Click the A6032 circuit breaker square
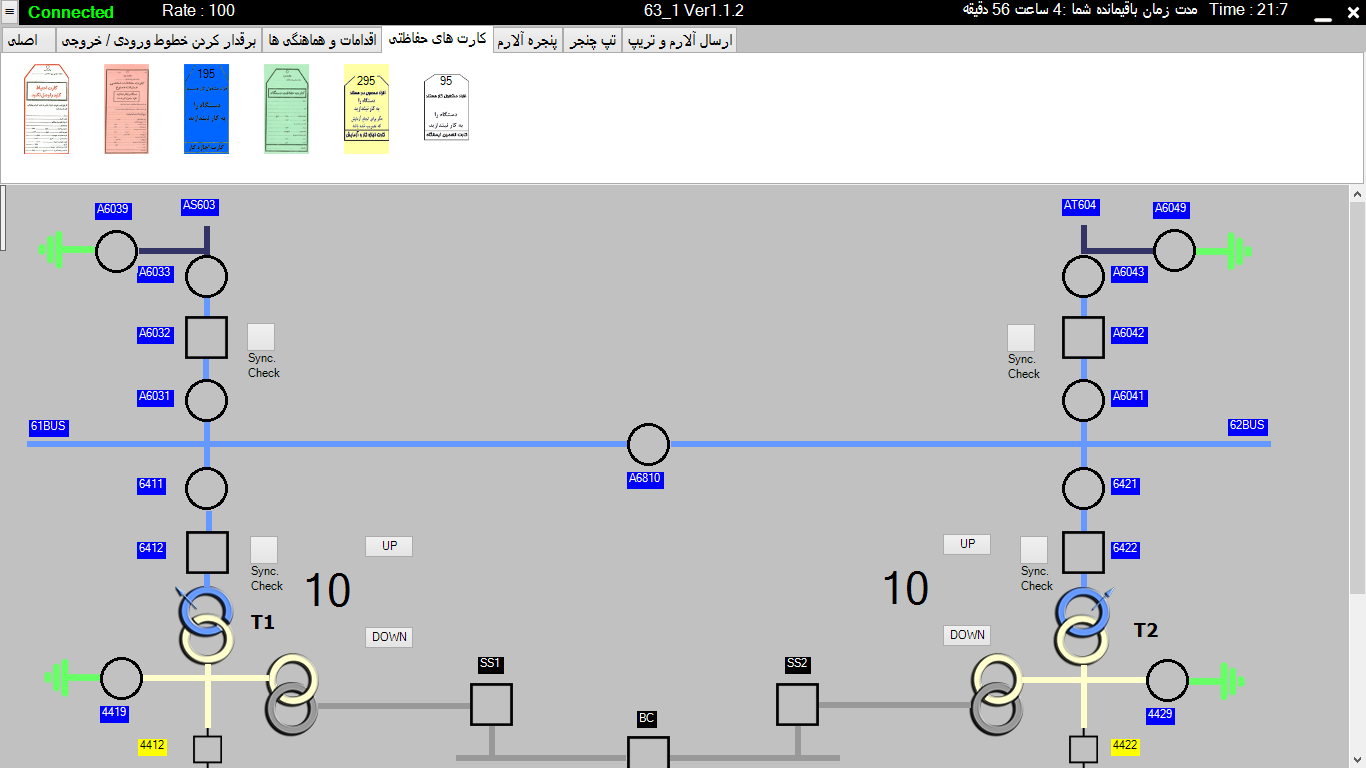The width and height of the screenshot is (1366, 768). [x=207, y=337]
